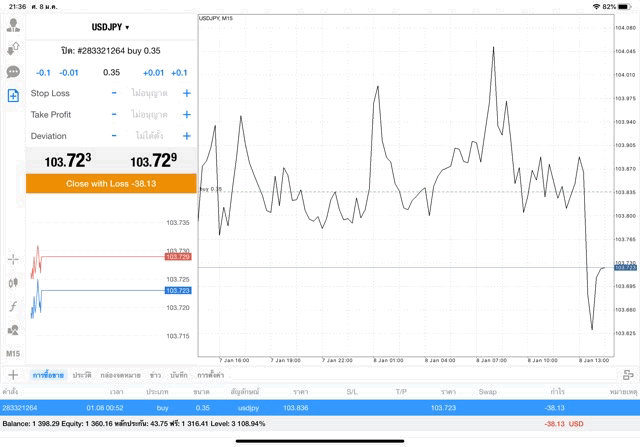Screen dimensions: 640x447
Task: Tap the 21:36 clock in status bar
Action: coord(17,7)
